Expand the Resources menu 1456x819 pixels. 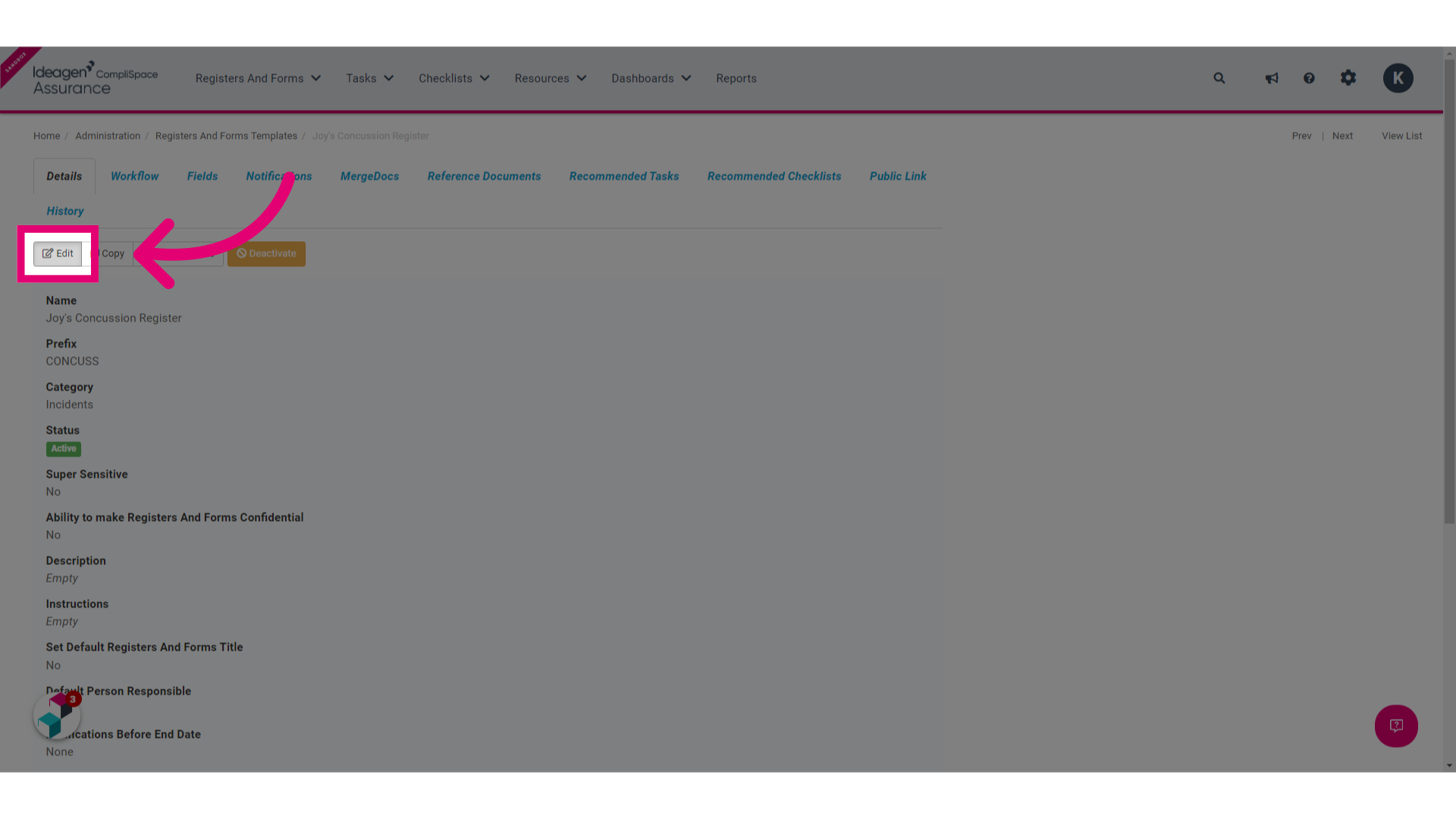point(550,78)
